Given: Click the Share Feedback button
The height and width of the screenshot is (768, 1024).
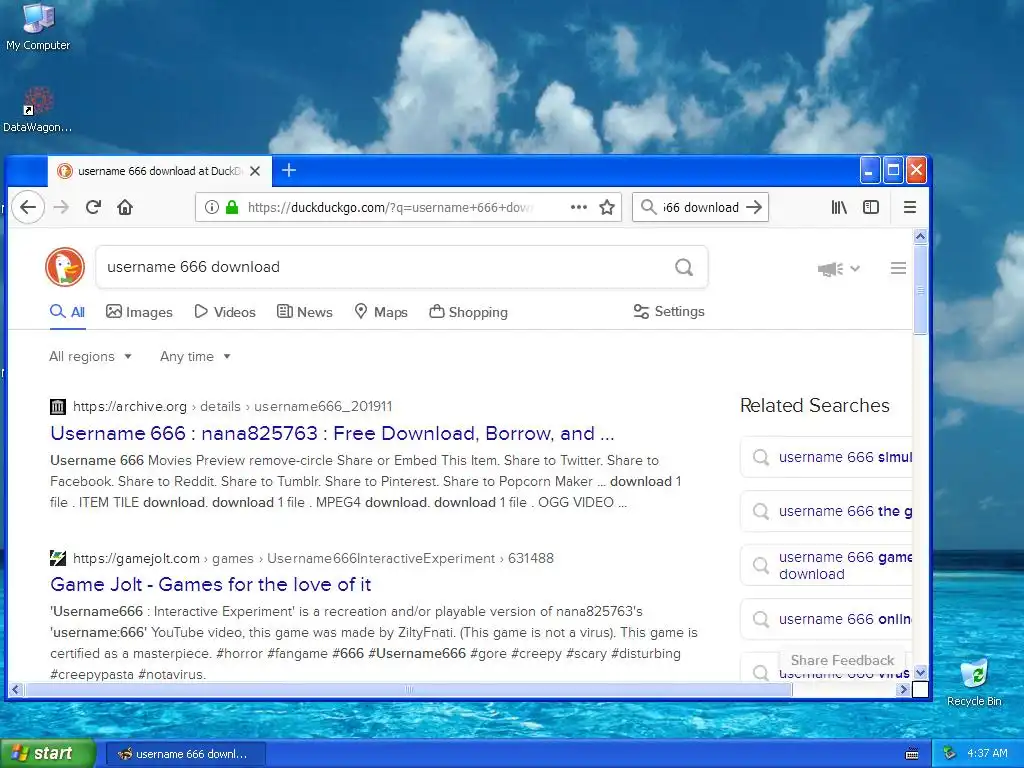Looking at the screenshot, I should click(842, 660).
